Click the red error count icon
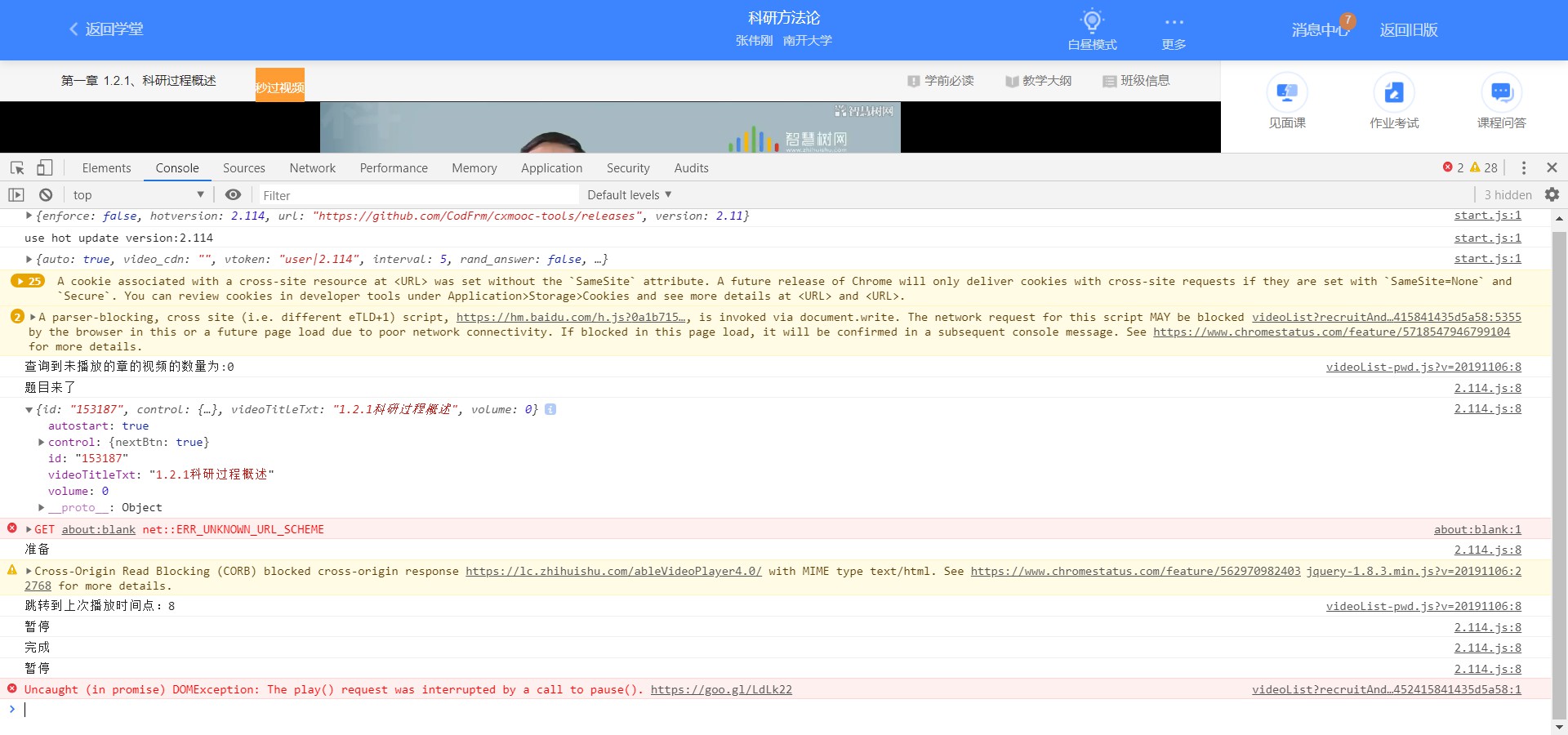Screen dimensions: 1568x735 (x=1447, y=167)
